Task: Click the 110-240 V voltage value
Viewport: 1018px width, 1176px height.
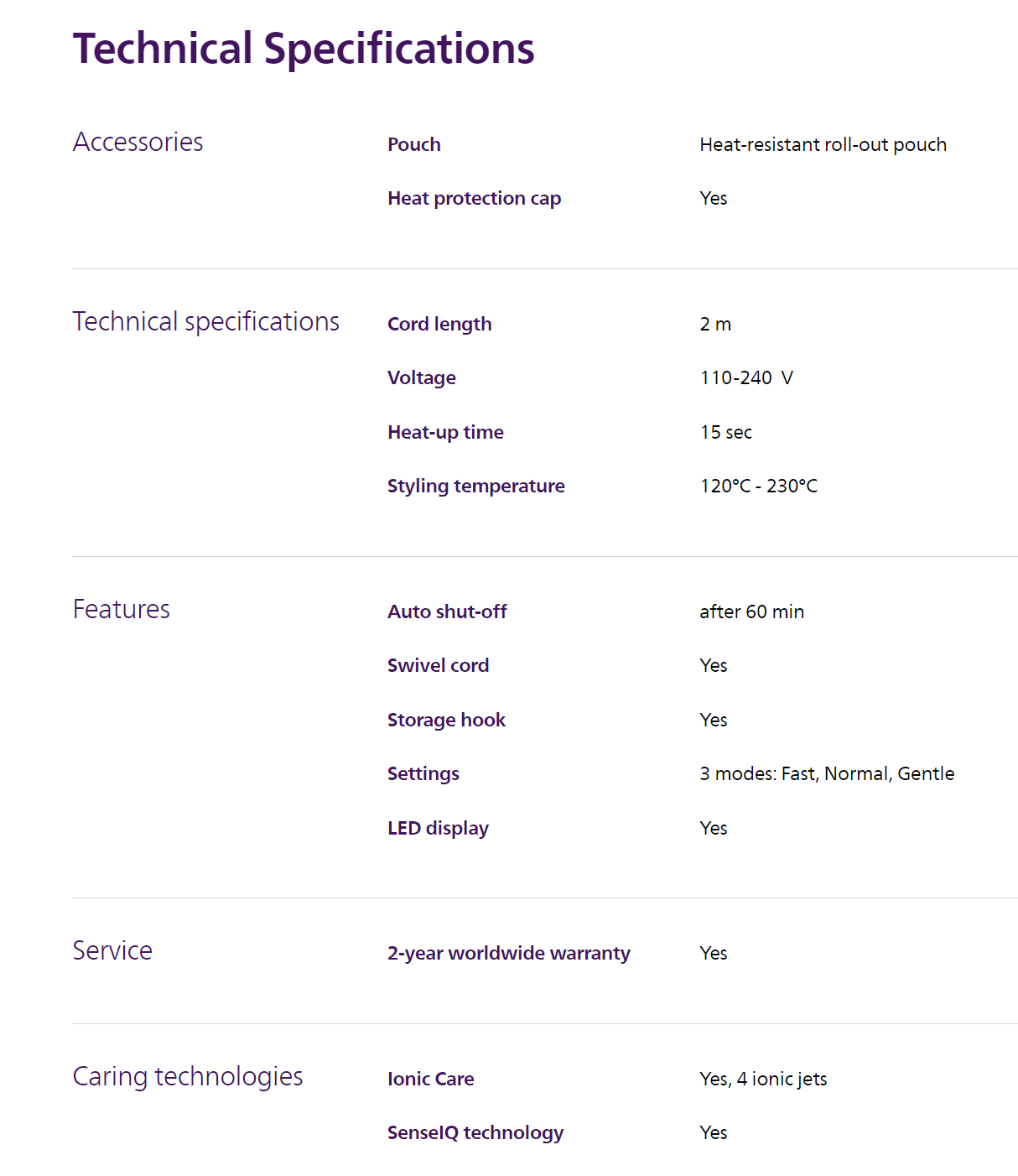Action: 746,377
